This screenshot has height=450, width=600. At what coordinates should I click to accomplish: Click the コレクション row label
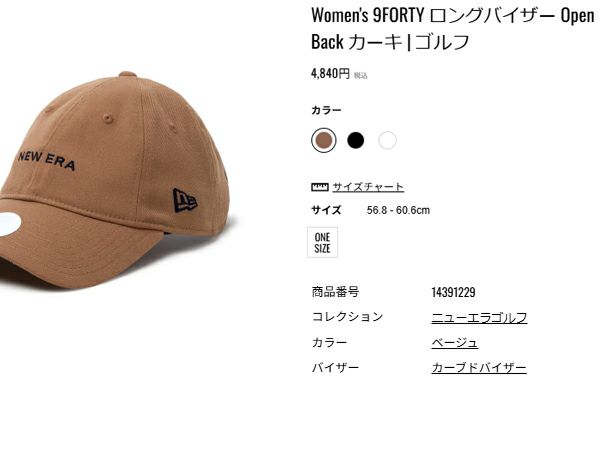point(347,317)
